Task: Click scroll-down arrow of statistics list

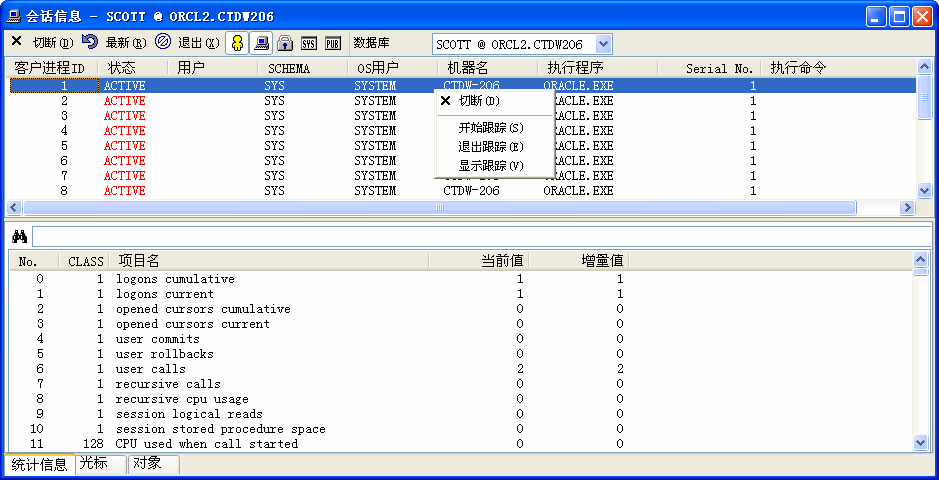Action: [x=921, y=442]
